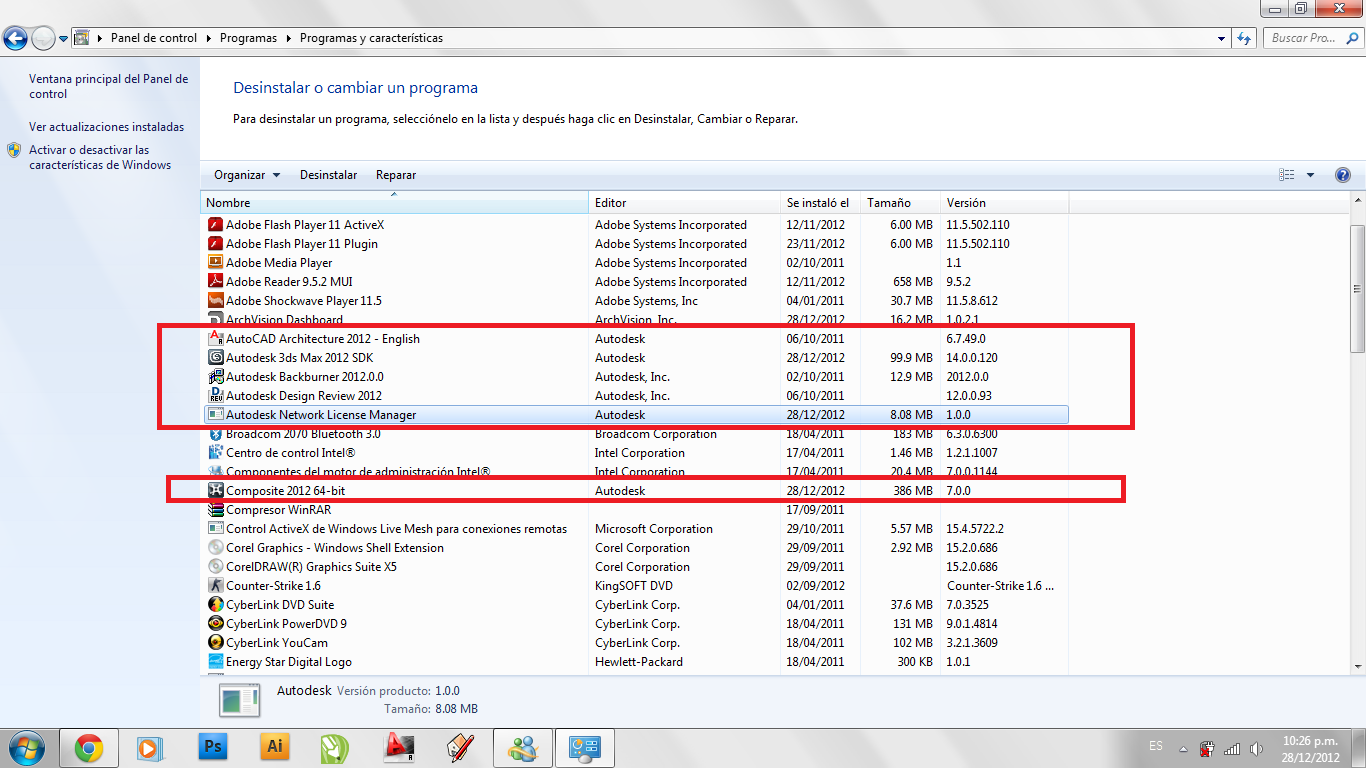1366x768 pixels.
Task: Launch Photoshop from the taskbar
Action: pyautogui.click(x=213, y=747)
